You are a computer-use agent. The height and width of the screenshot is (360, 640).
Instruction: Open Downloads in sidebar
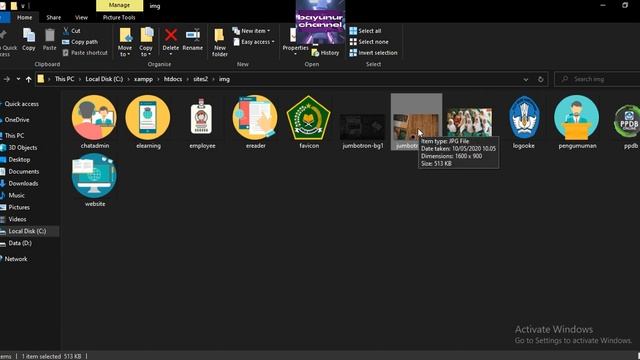(23, 183)
